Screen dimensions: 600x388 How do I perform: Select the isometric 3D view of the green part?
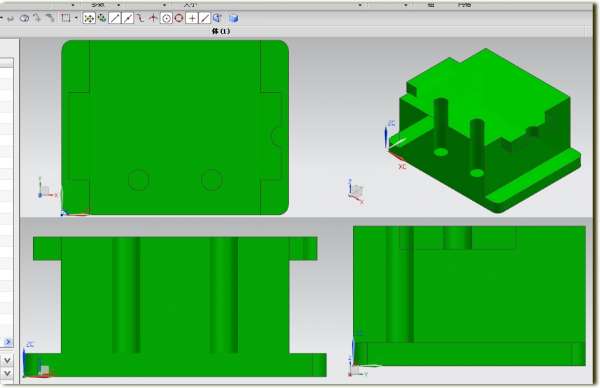pyautogui.click(x=484, y=130)
